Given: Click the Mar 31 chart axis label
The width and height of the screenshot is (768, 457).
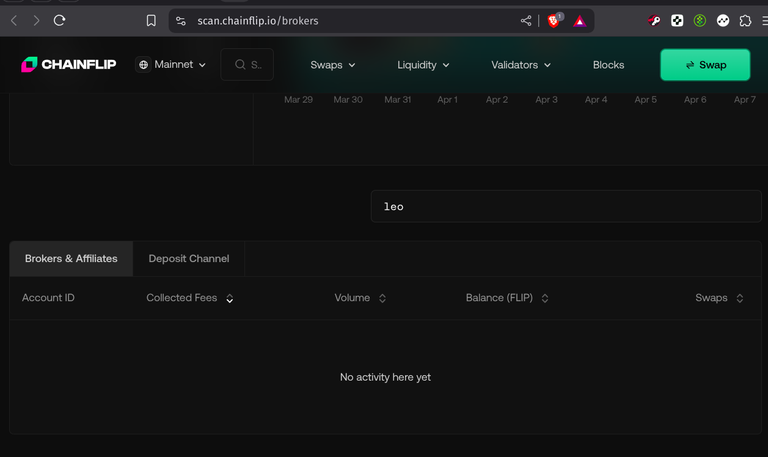Looking at the screenshot, I should [397, 99].
